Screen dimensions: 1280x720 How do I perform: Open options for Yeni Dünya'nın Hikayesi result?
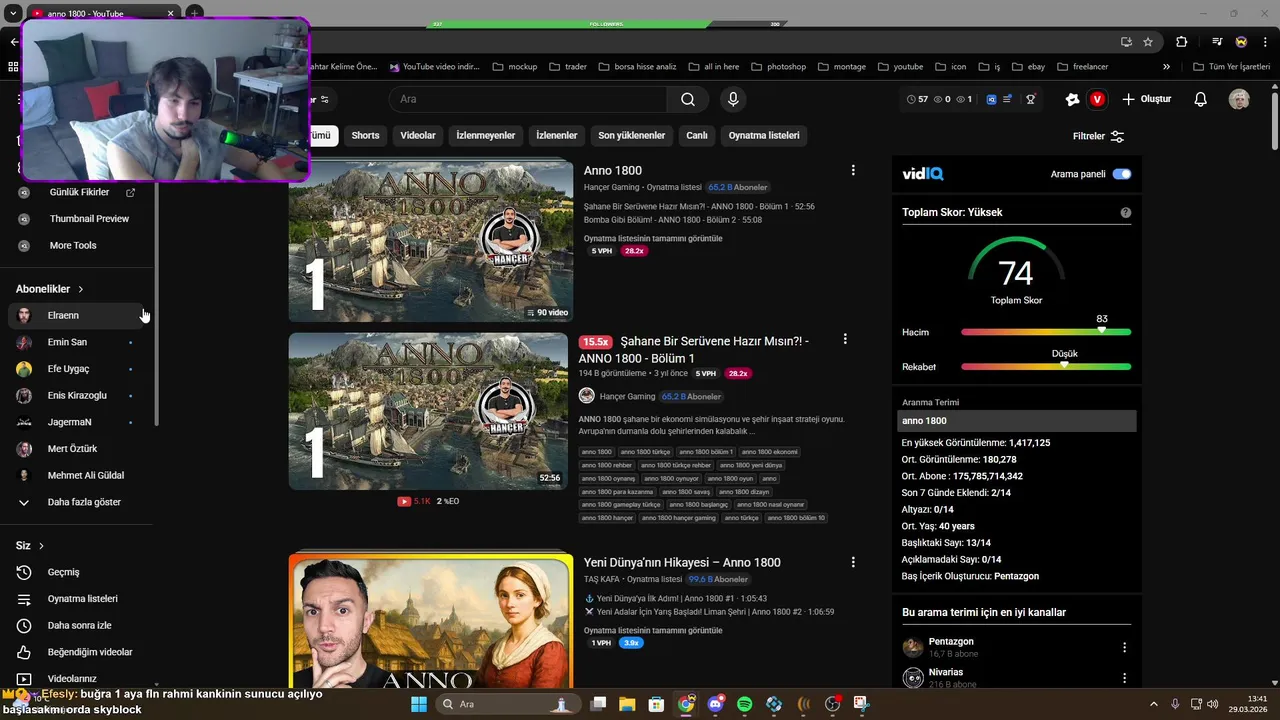tap(853, 562)
